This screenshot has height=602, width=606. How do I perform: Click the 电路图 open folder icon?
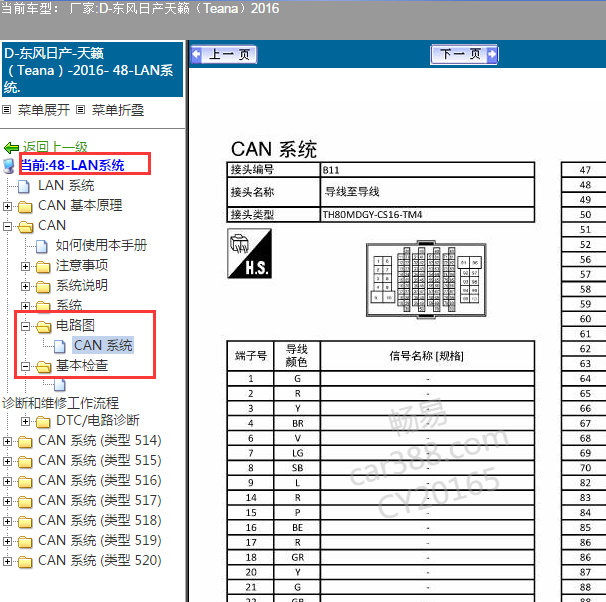click(x=44, y=327)
